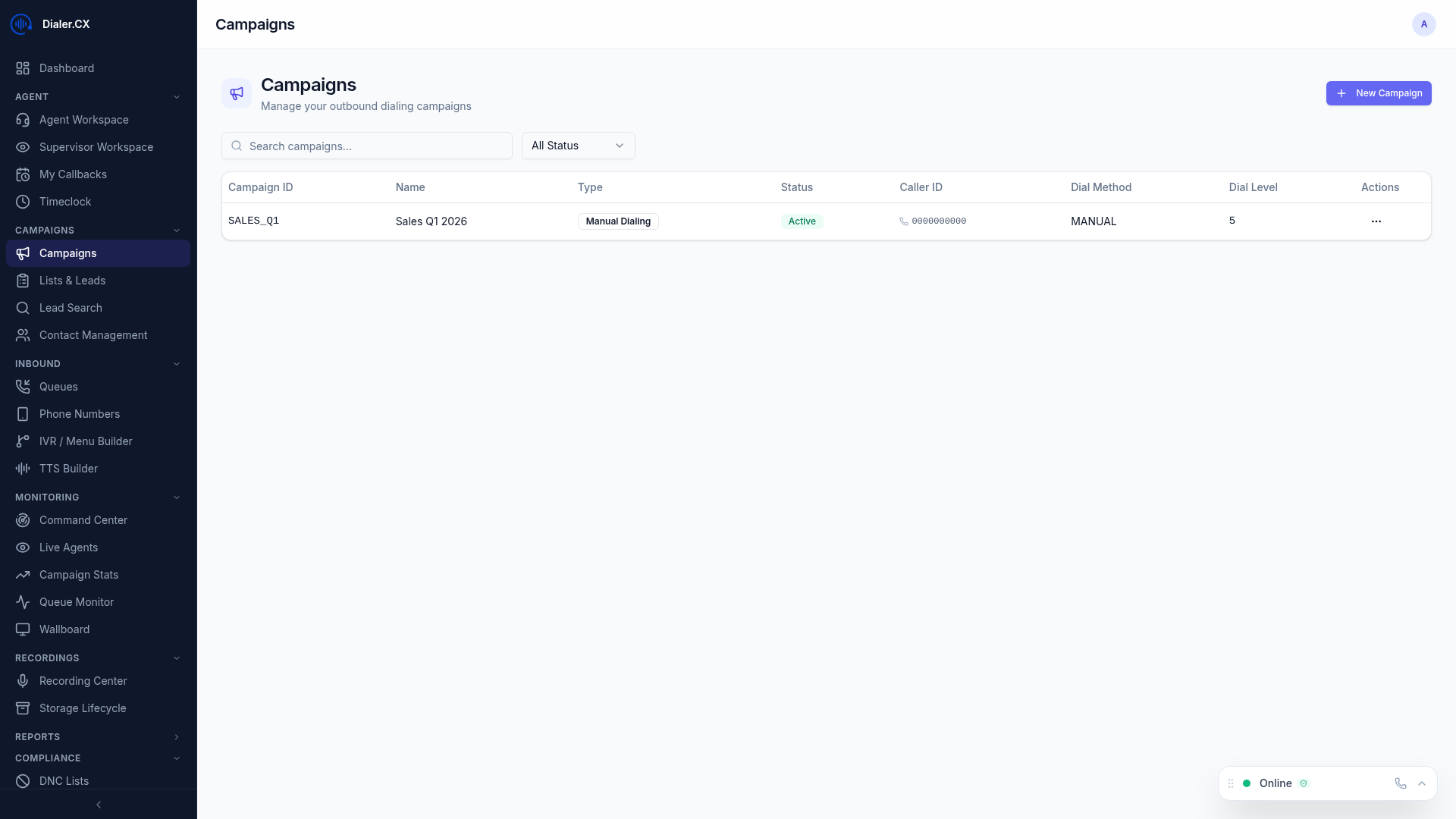Navigate to Lists & Leads
The image size is (1456, 819).
[73, 280]
